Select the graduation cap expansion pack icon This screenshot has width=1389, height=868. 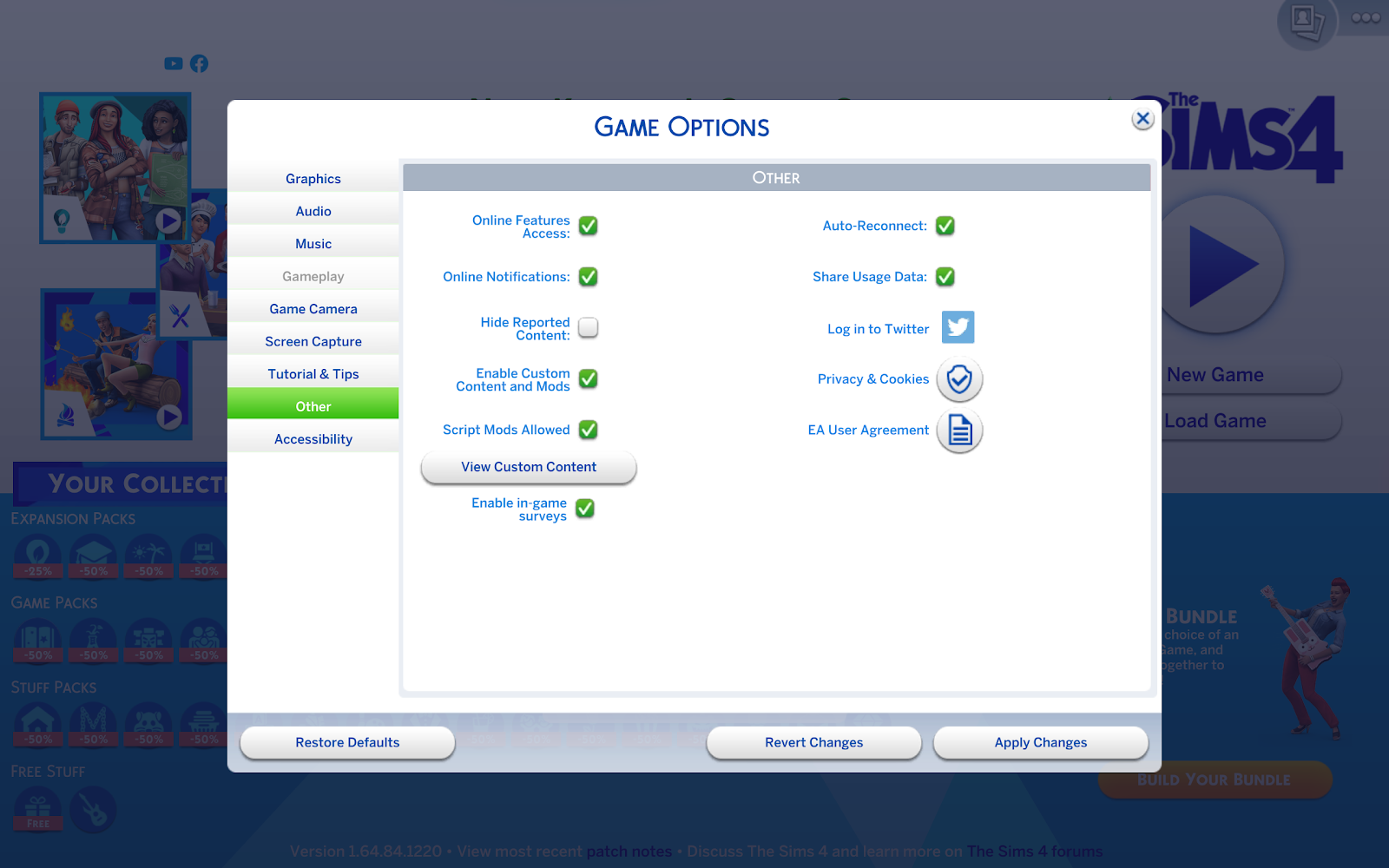(93, 556)
